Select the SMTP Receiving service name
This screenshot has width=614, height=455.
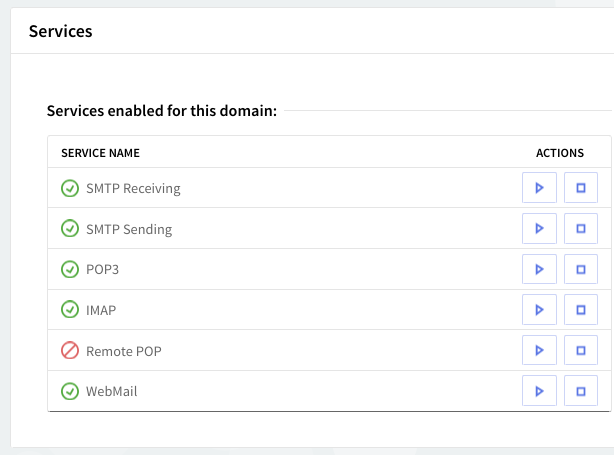133,188
